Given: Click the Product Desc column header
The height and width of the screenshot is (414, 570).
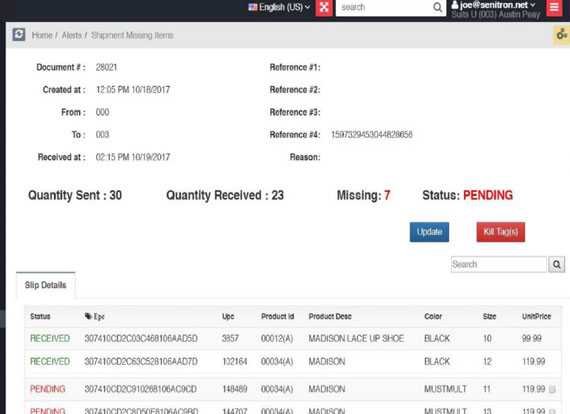Looking at the screenshot, I should click(x=330, y=316).
